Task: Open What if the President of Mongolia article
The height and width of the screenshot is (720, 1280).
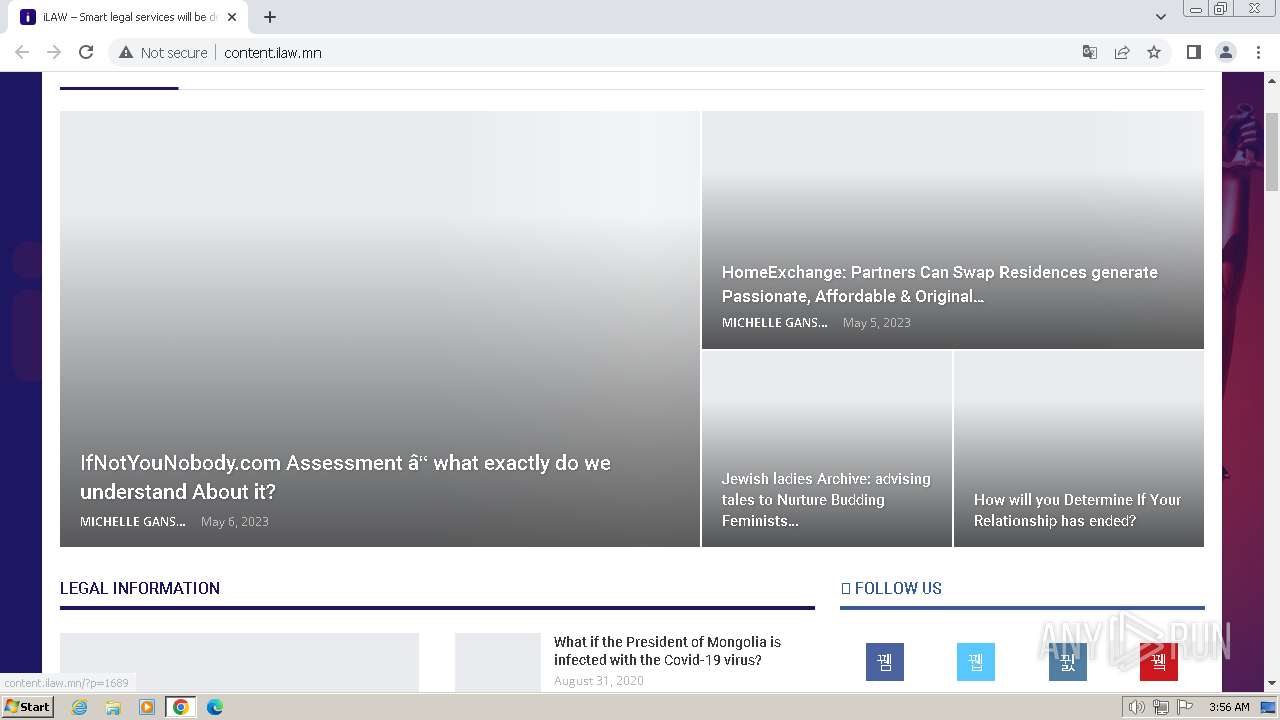Action: coord(667,651)
